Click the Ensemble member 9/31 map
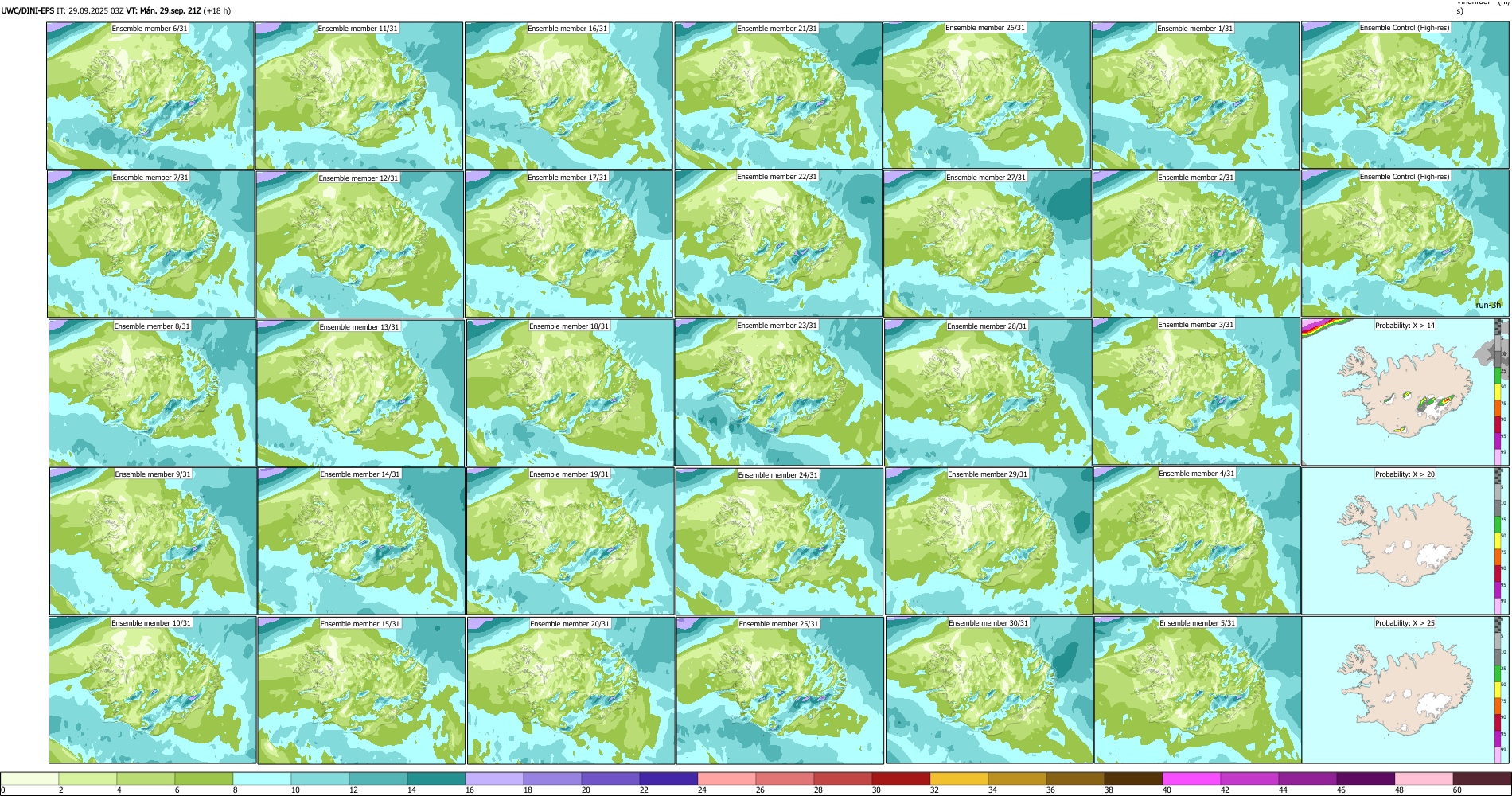 click(153, 541)
